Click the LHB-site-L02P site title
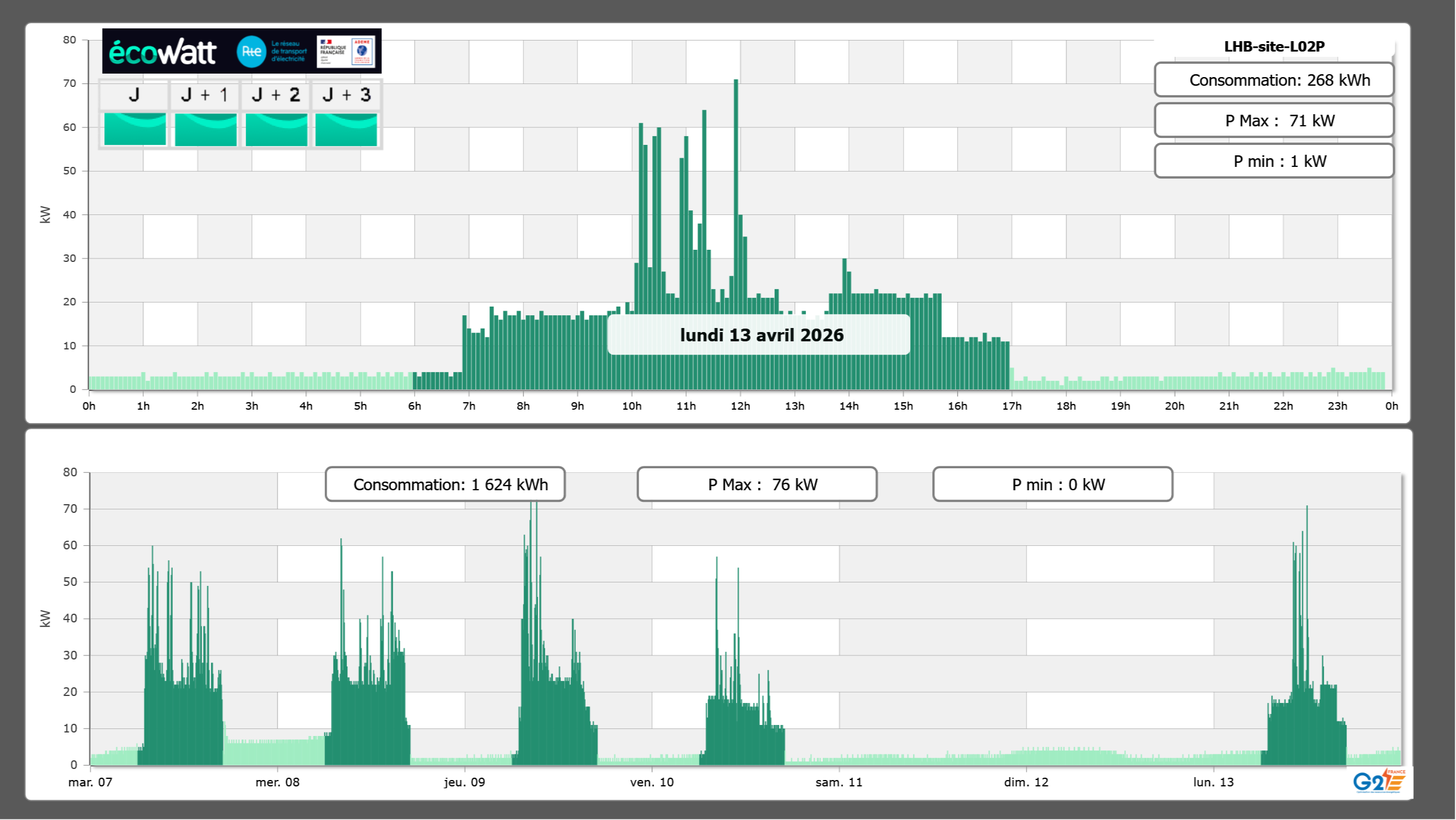Viewport: 1456px width, 820px height. click(x=1274, y=46)
